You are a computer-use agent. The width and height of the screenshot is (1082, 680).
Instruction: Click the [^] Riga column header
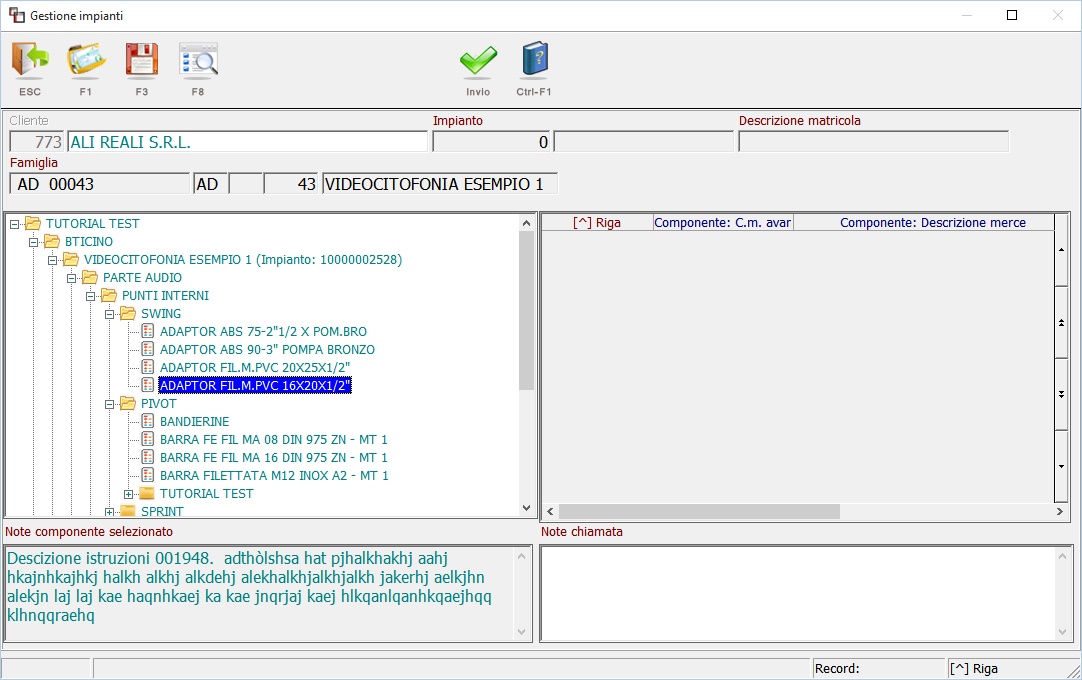[597, 222]
